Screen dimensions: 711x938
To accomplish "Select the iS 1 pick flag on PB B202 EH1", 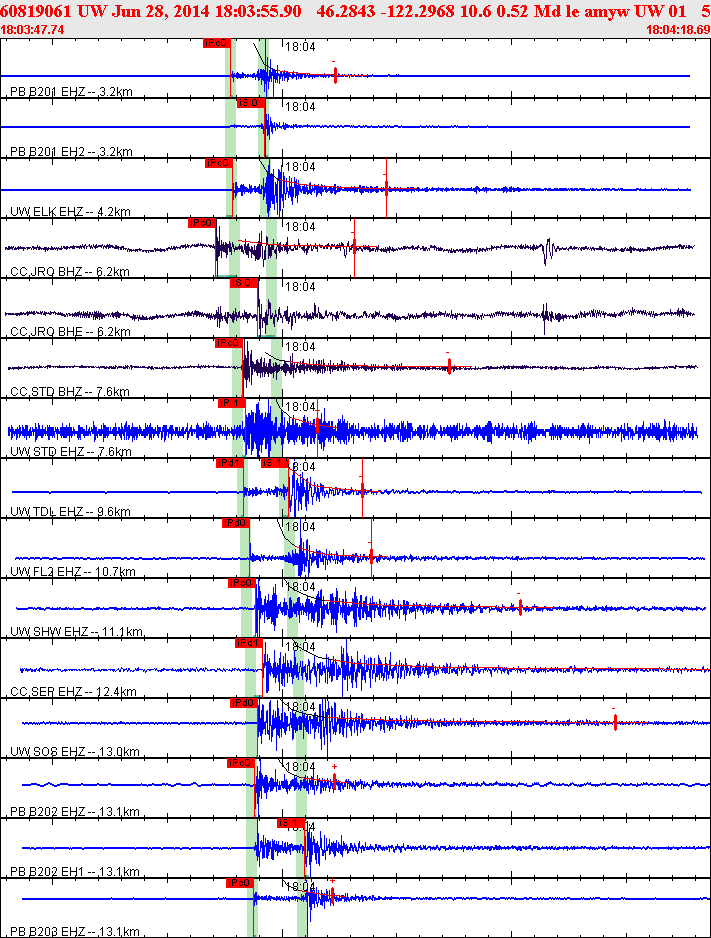I will pyautogui.click(x=291, y=823).
